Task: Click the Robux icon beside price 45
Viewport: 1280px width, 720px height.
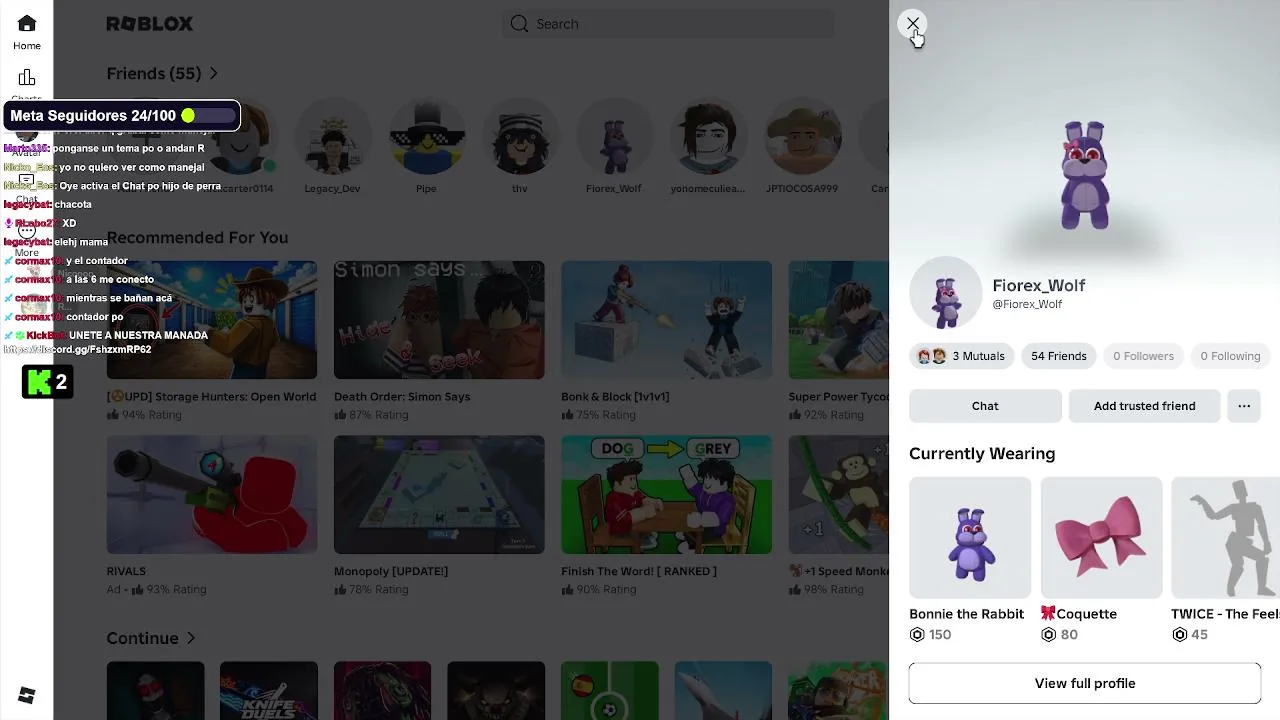Action: point(1179,635)
